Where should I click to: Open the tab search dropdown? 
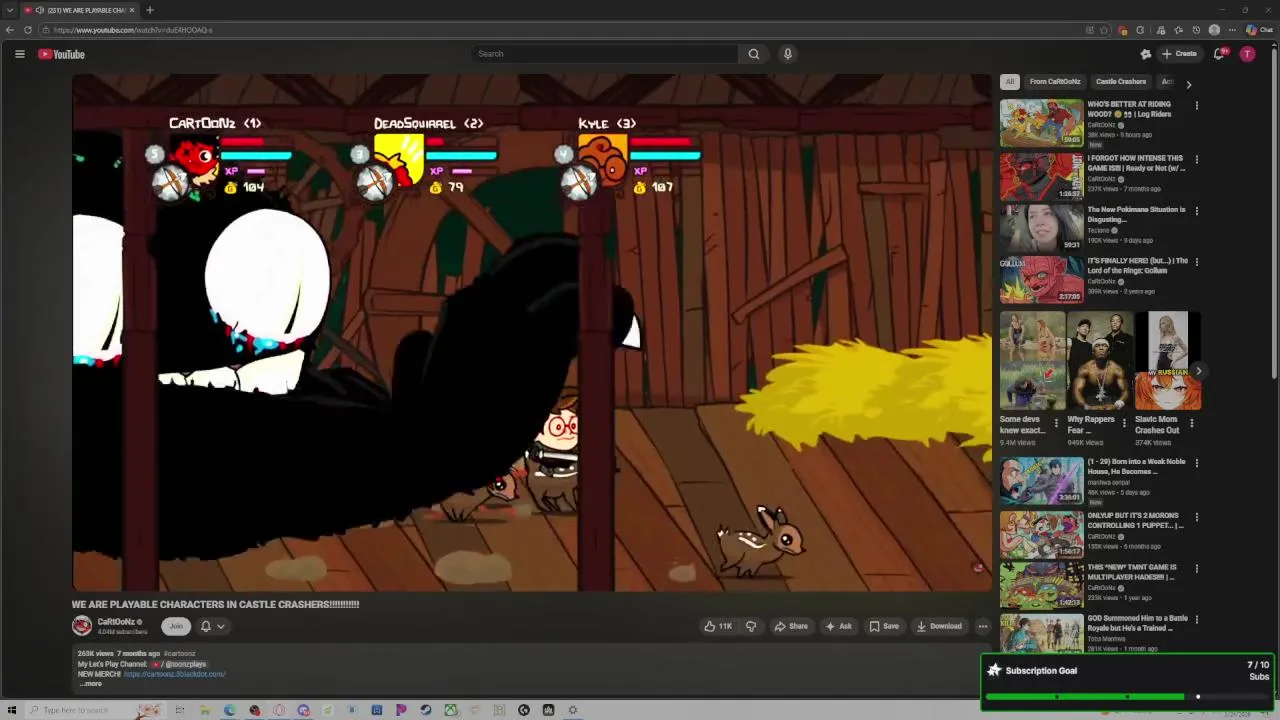click(9, 10)
